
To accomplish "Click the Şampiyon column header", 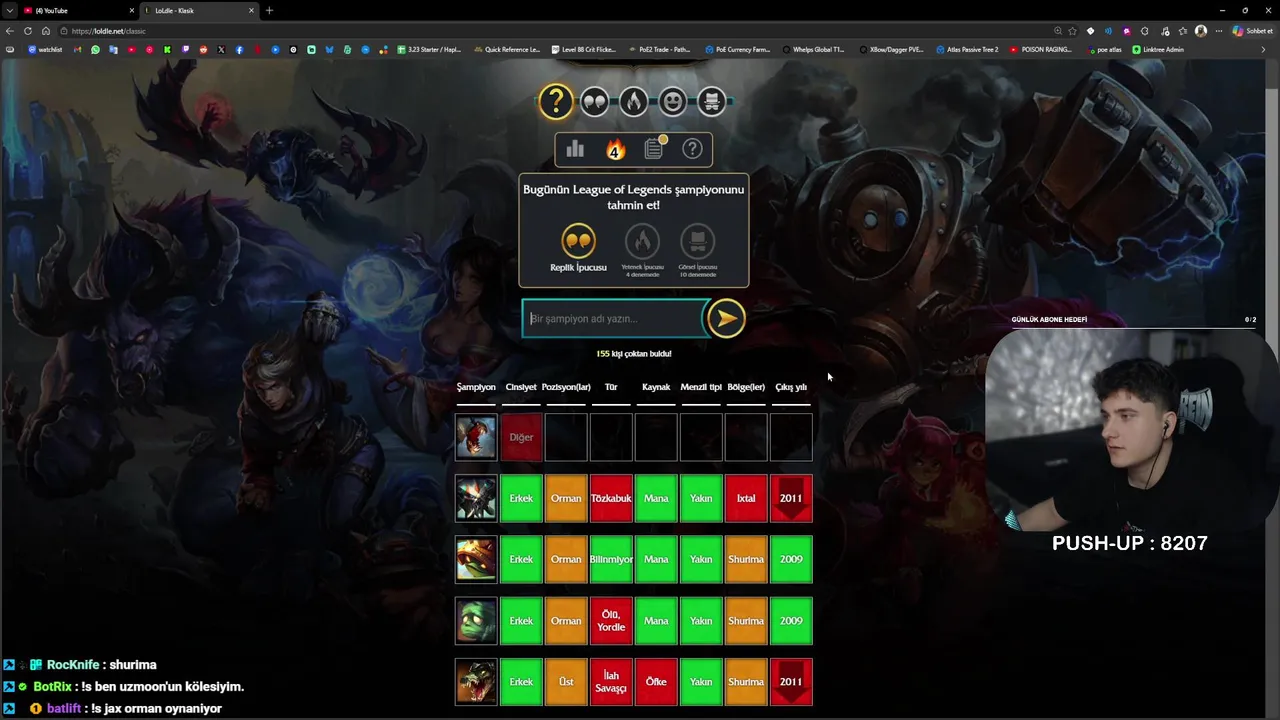I will pyautogui.click(x=476, y=387).
